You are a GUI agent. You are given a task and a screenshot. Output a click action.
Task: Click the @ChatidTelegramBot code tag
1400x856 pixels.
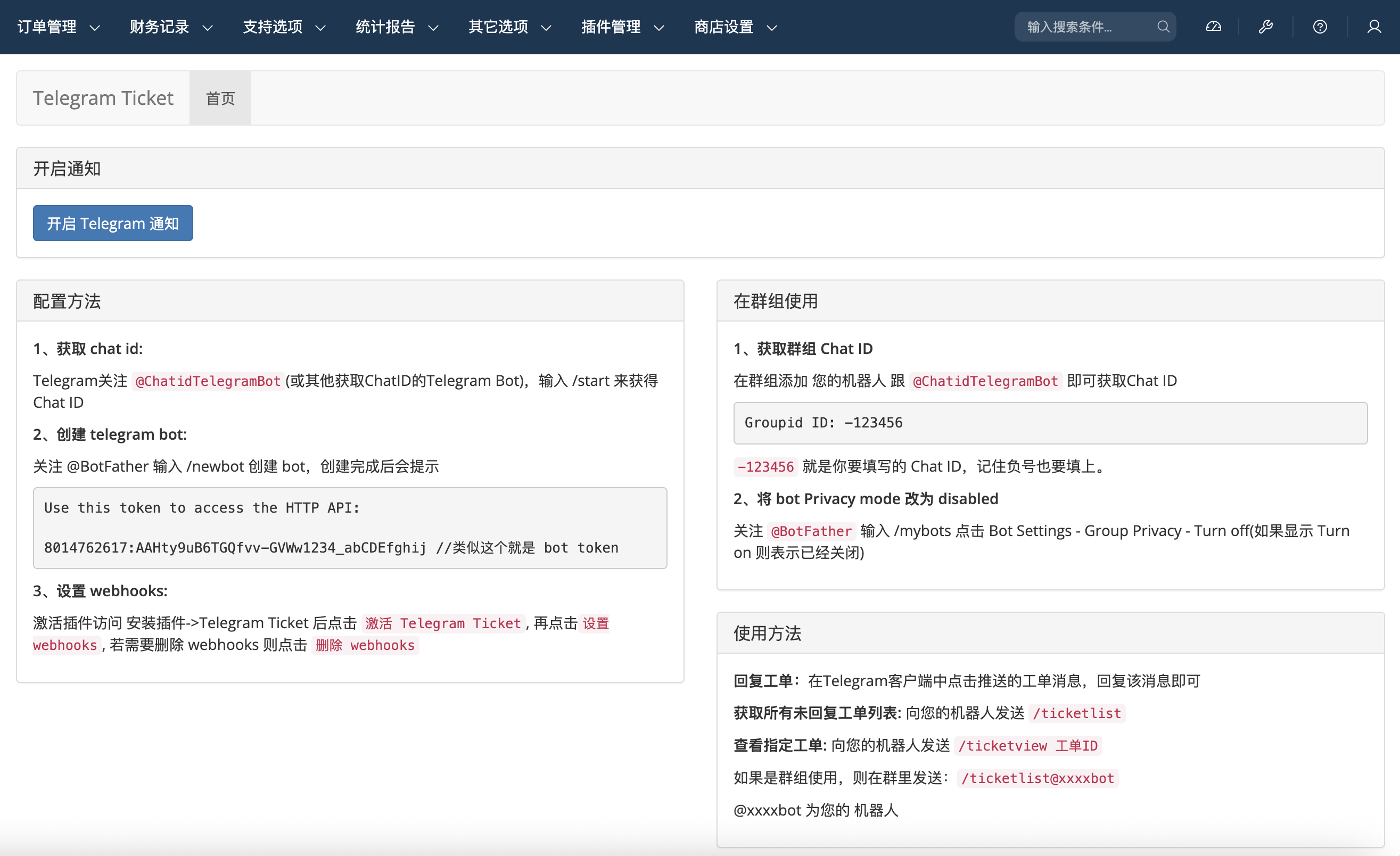pos(208,381)
